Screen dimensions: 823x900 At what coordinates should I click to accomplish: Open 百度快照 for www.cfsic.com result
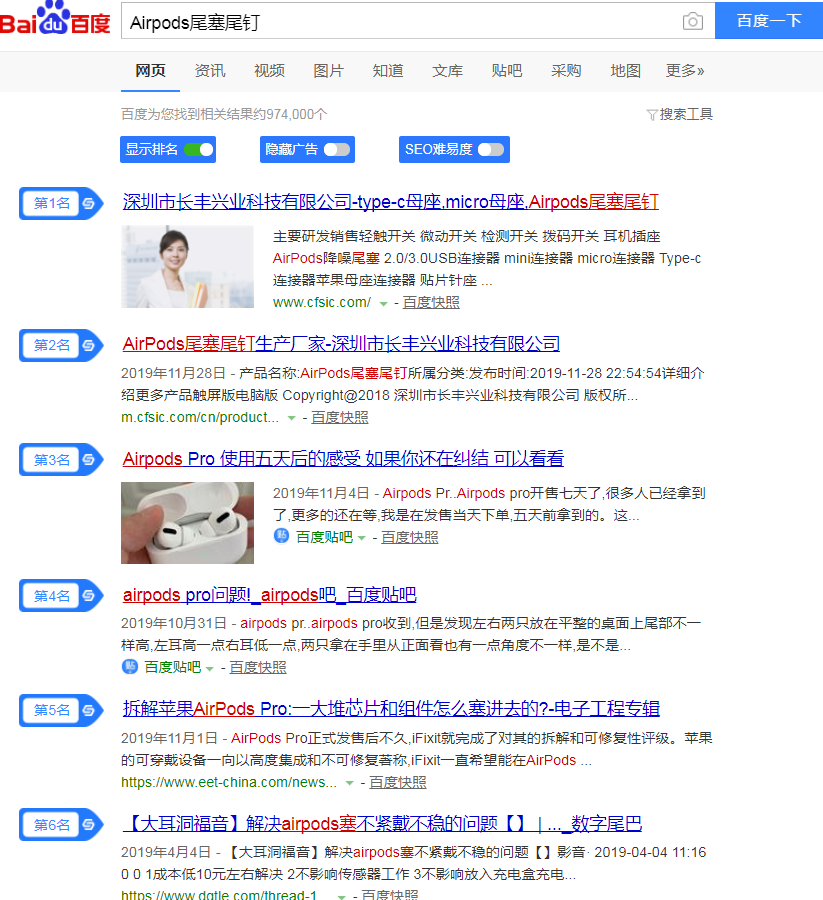[x=431, y=302]
